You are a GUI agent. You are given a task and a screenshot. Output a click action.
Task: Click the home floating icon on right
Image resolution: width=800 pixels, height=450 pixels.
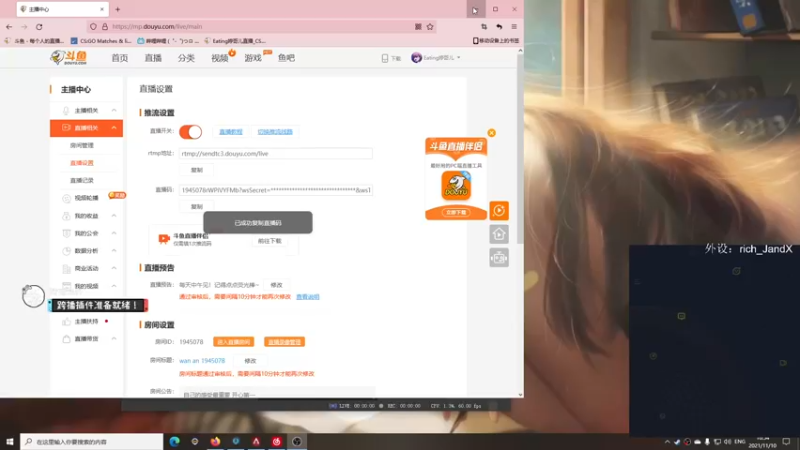pyautogui.click(x=499, y=234)
